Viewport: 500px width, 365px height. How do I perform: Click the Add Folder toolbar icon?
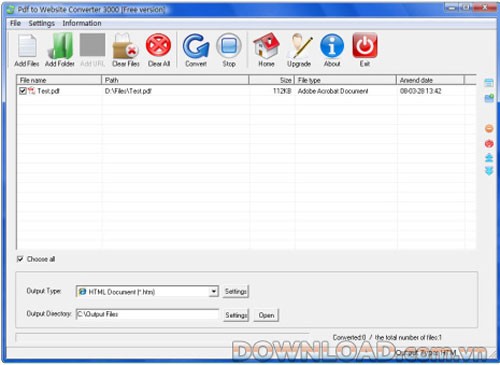(60, 46)
